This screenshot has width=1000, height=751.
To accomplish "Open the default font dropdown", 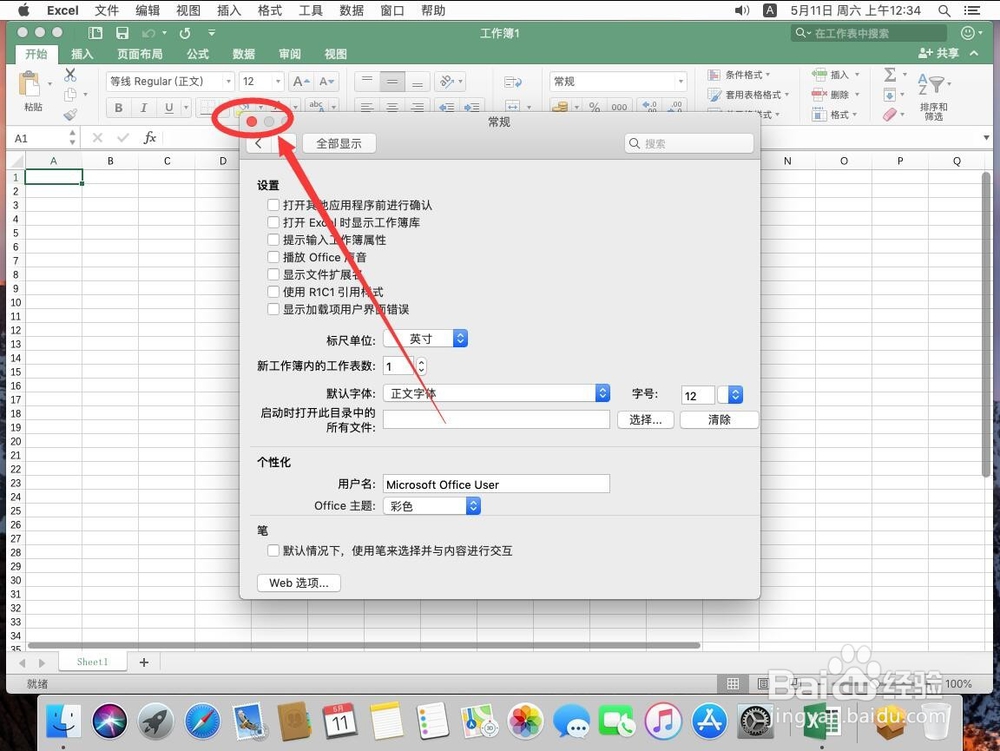I will click(x=497, y=393).
